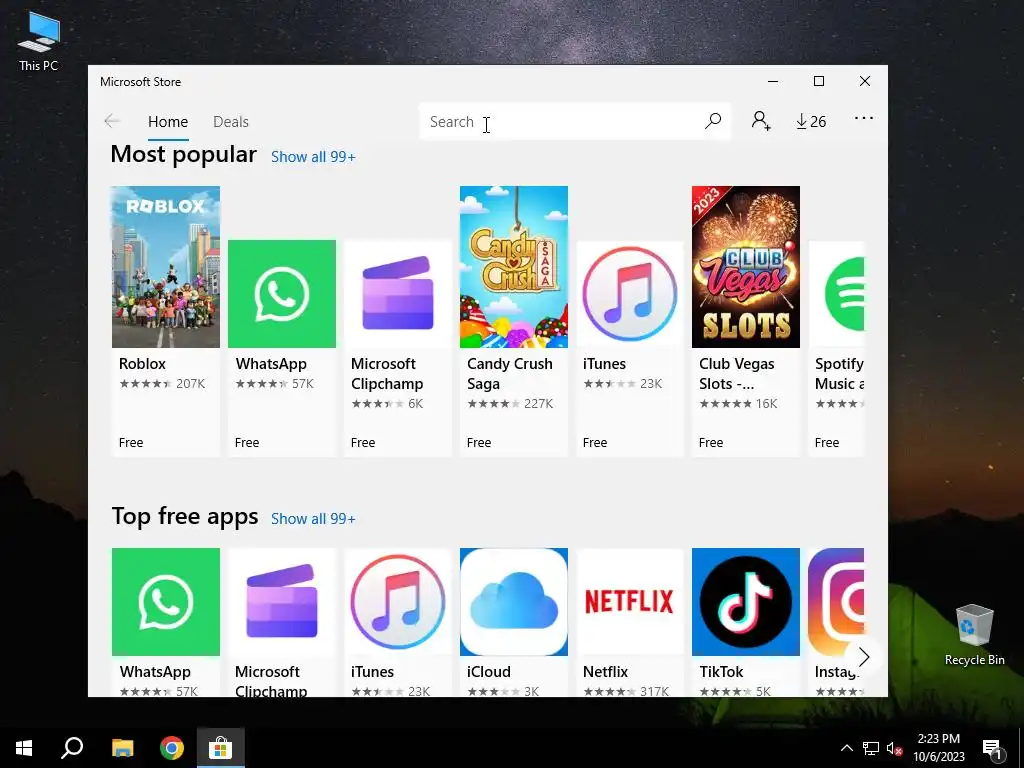Open Instagram app icon
This screenshot has width=1024, height=768.
click(x=837, y=601)
